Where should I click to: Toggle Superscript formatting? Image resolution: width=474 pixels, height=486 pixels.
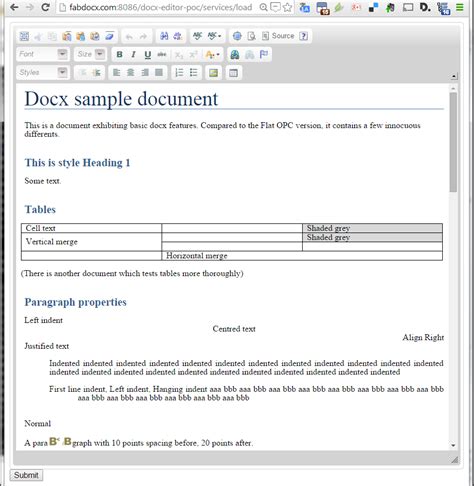(193, 54)
